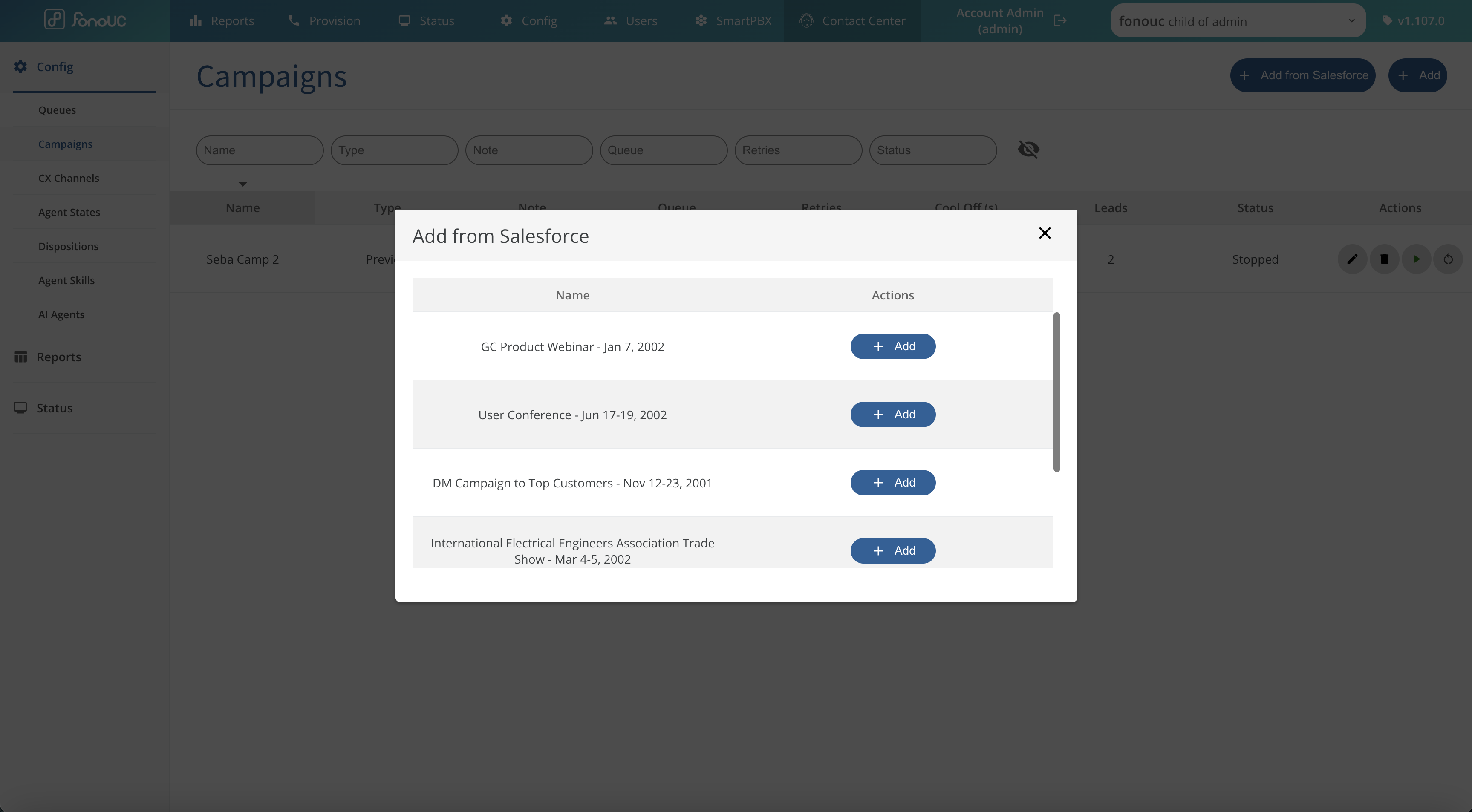Focus the Name filter field
The width and height of the screenshot is (1472, 812).
point(260,150)
